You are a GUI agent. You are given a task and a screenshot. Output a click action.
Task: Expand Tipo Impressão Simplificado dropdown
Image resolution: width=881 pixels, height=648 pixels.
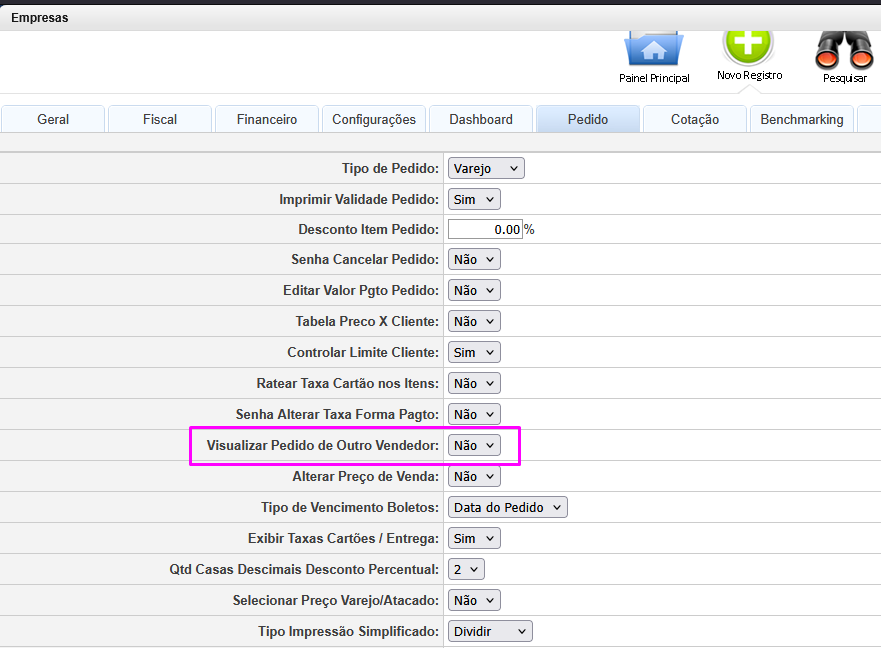pos(490,631)
